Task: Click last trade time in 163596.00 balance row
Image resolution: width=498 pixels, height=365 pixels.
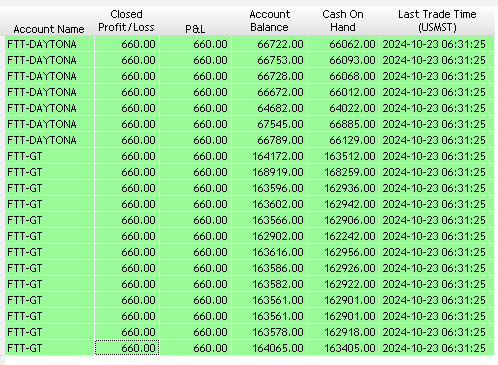Action: pos(437,188)
